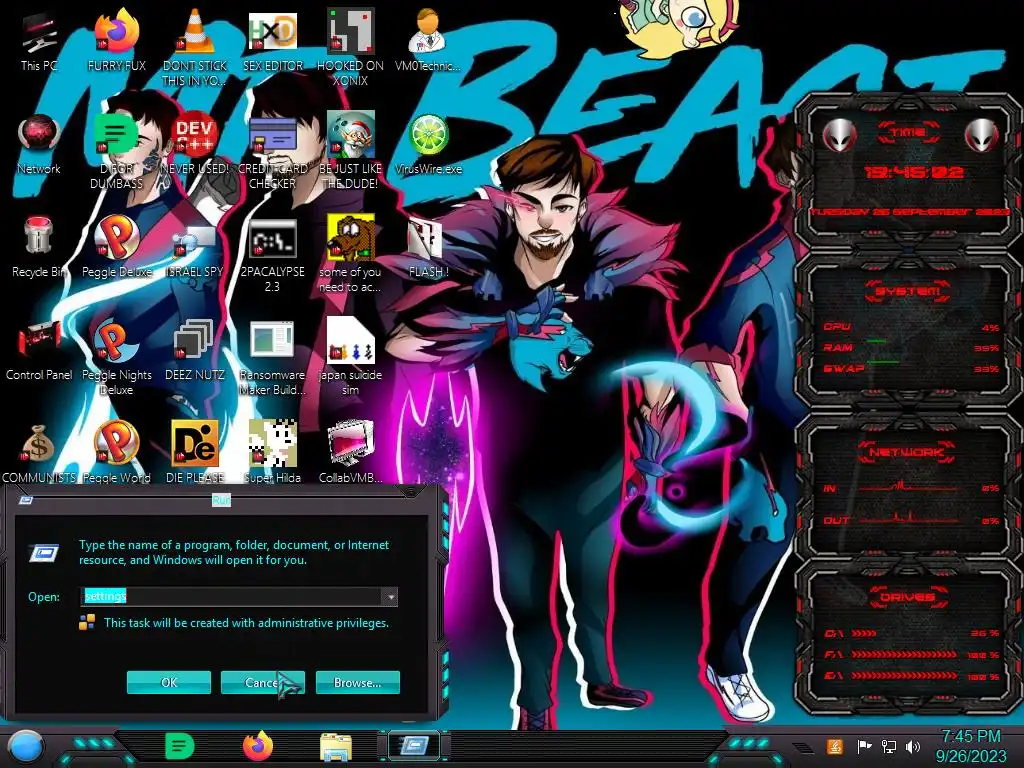The width and height of the screenshot is (1024, 768).
Task: Open Firefox from the taskbar
Action: [x=258, y=746]
